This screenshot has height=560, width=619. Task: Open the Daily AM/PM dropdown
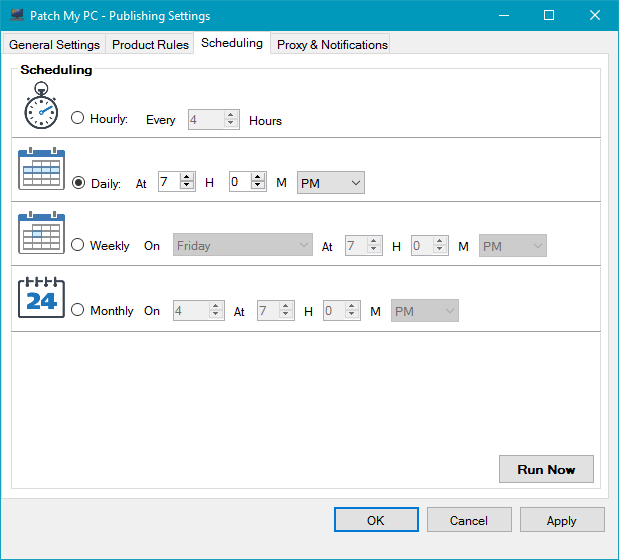click(x=331, y=183)
